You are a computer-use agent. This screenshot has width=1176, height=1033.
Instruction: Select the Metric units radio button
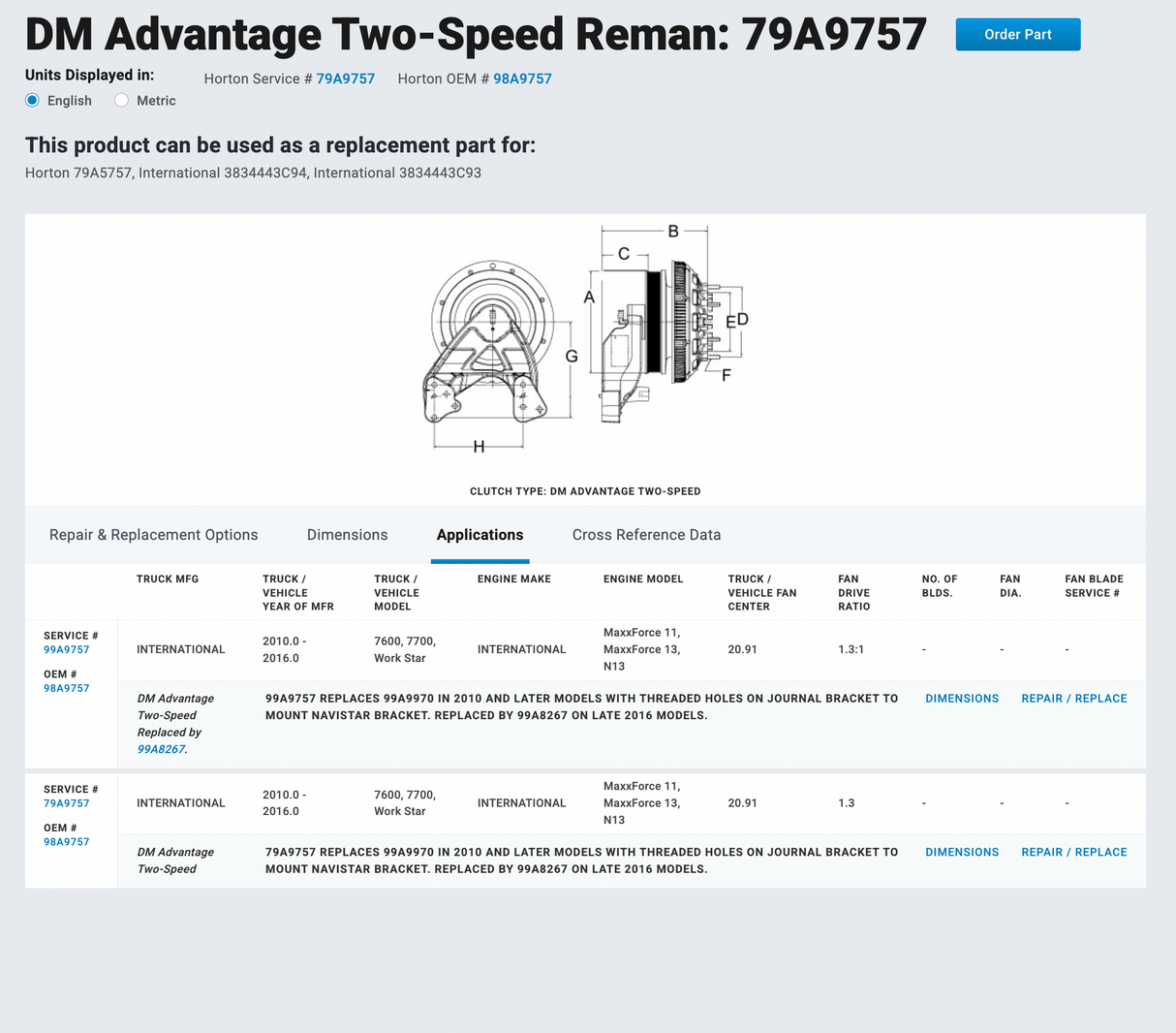(x=122, y=101)
